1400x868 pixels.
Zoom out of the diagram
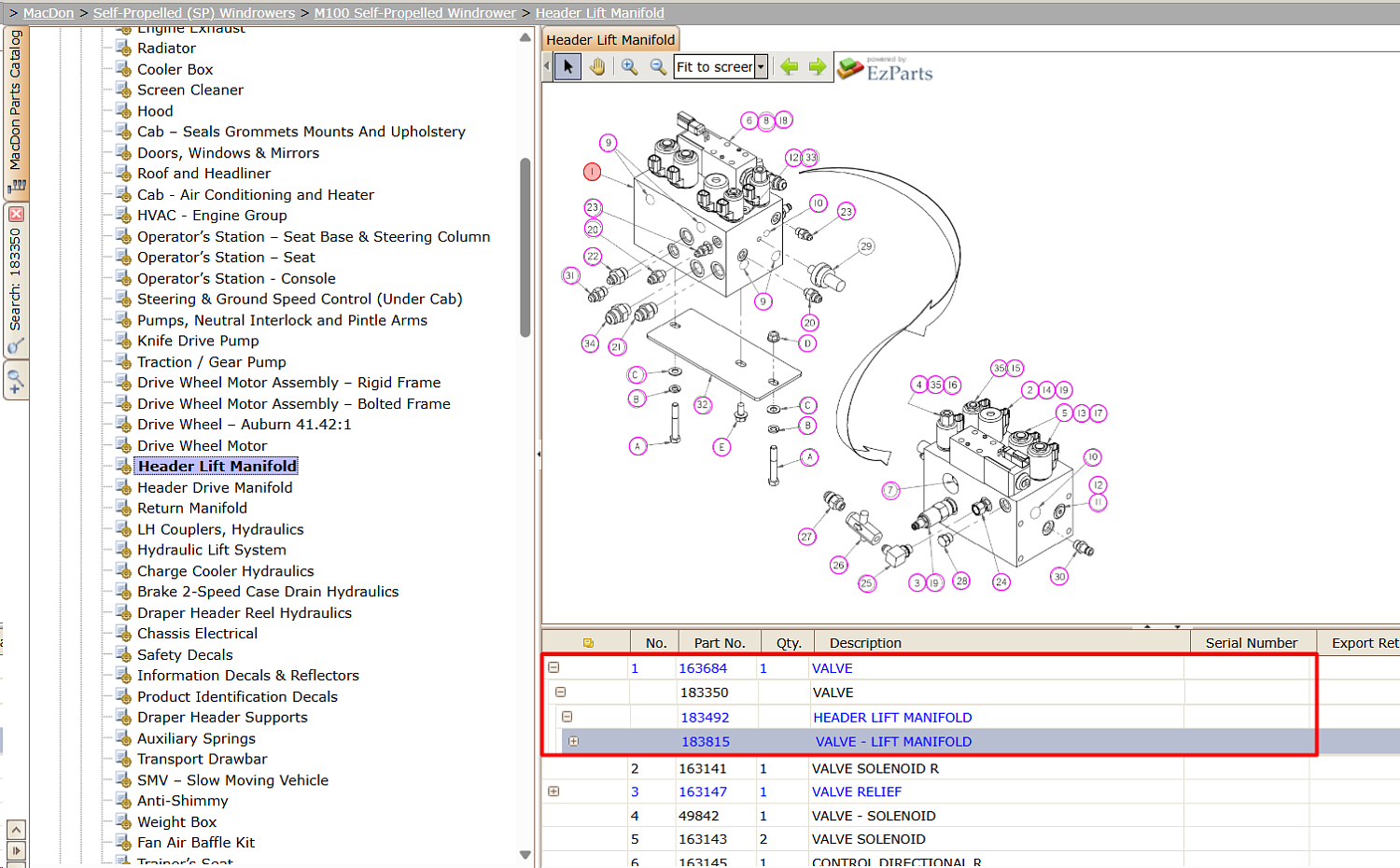[658, 67]
